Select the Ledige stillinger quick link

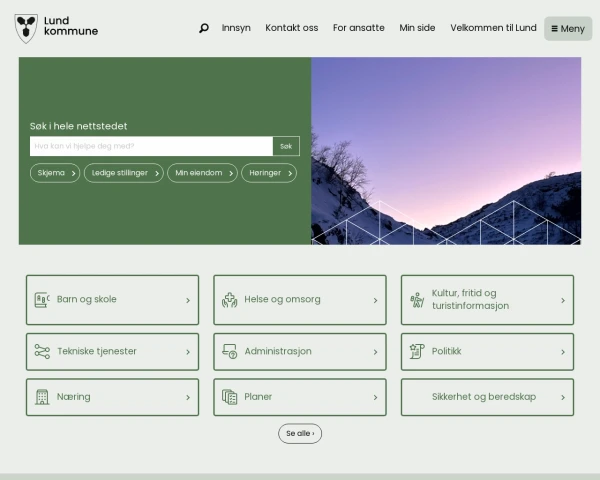[124, 173]
